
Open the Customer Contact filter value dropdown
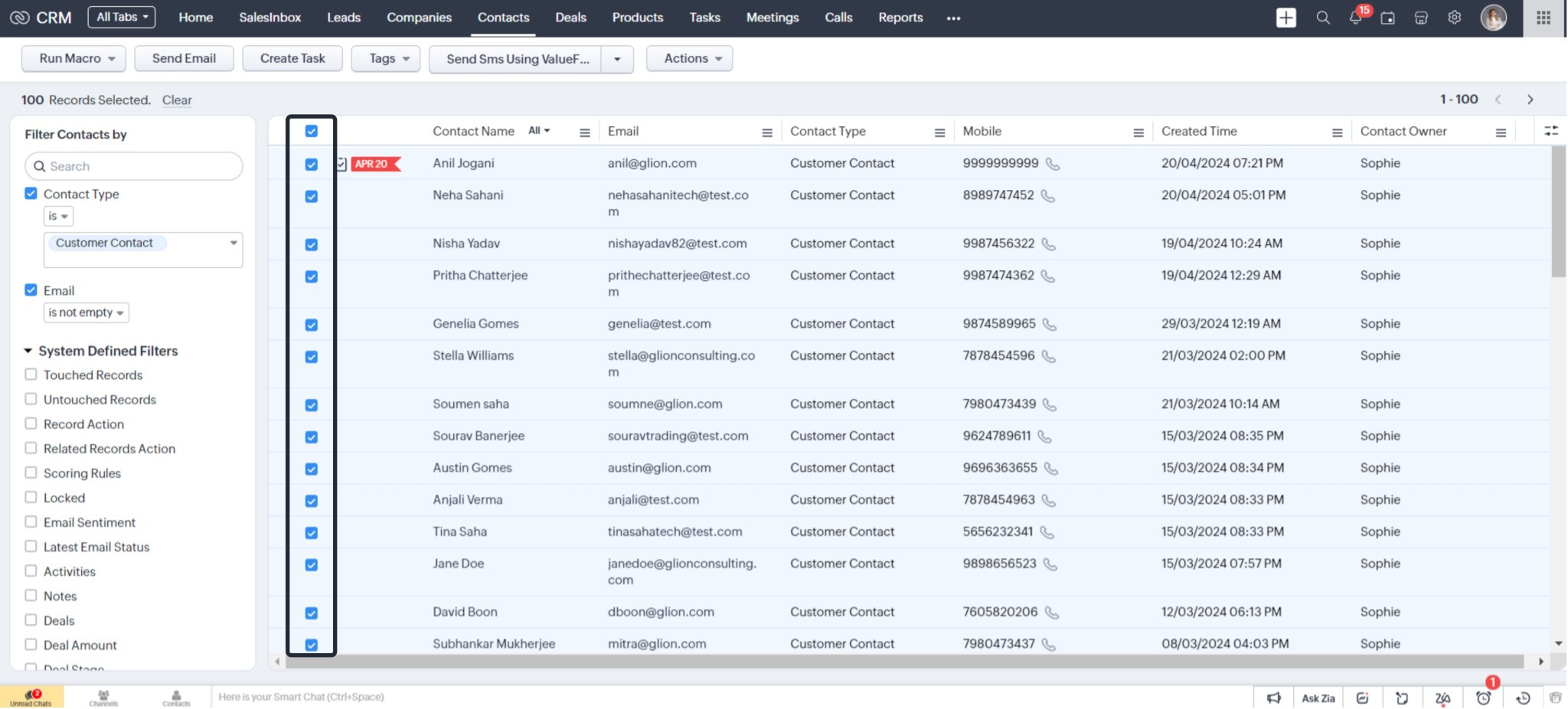click(x=234, y=243)
